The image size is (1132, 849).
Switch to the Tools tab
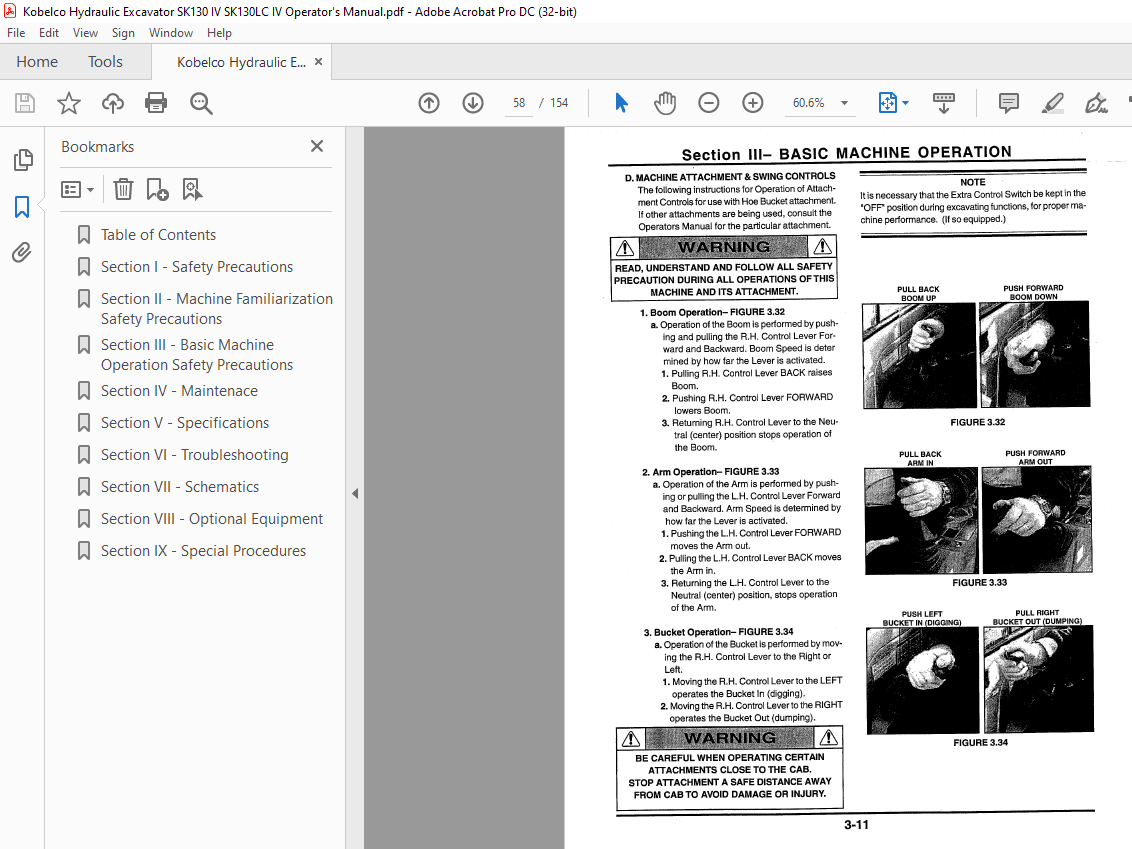(x=105, y=62)
